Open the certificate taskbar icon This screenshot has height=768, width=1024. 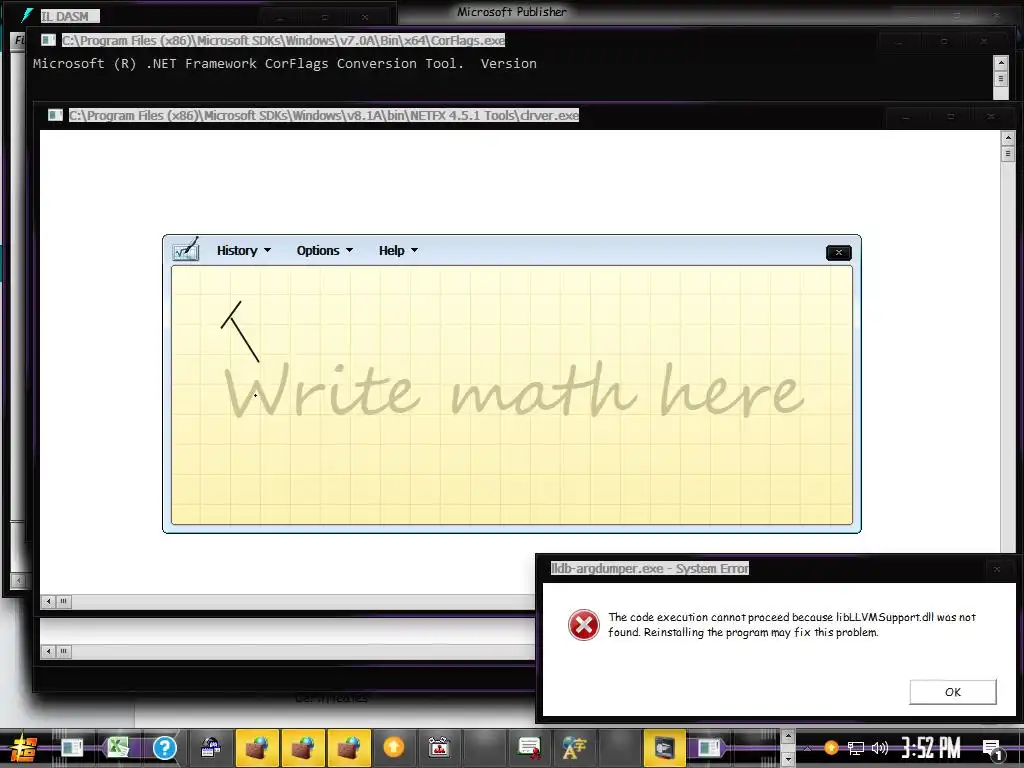(529, 748)
